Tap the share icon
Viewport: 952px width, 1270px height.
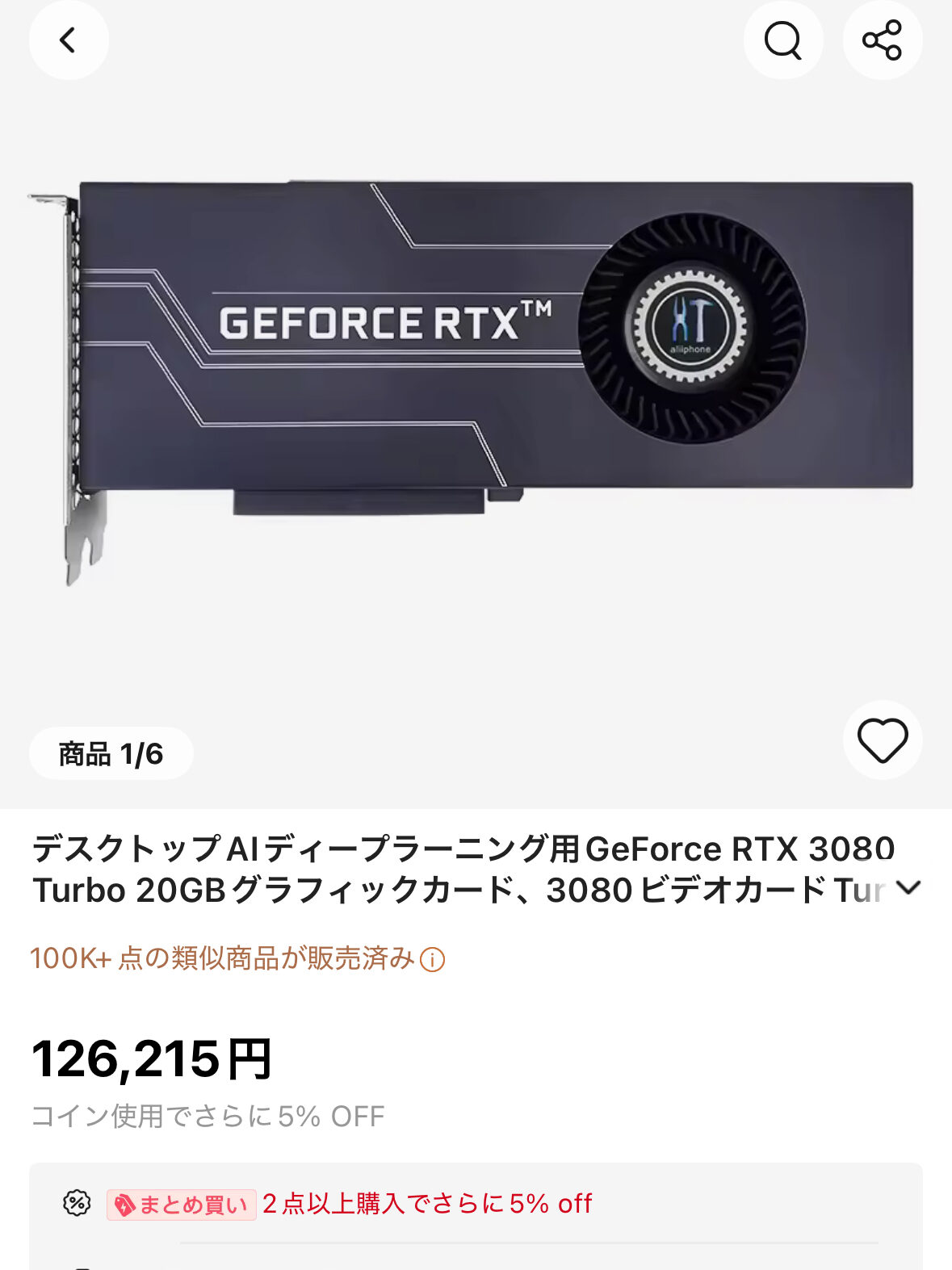point(883,40)
